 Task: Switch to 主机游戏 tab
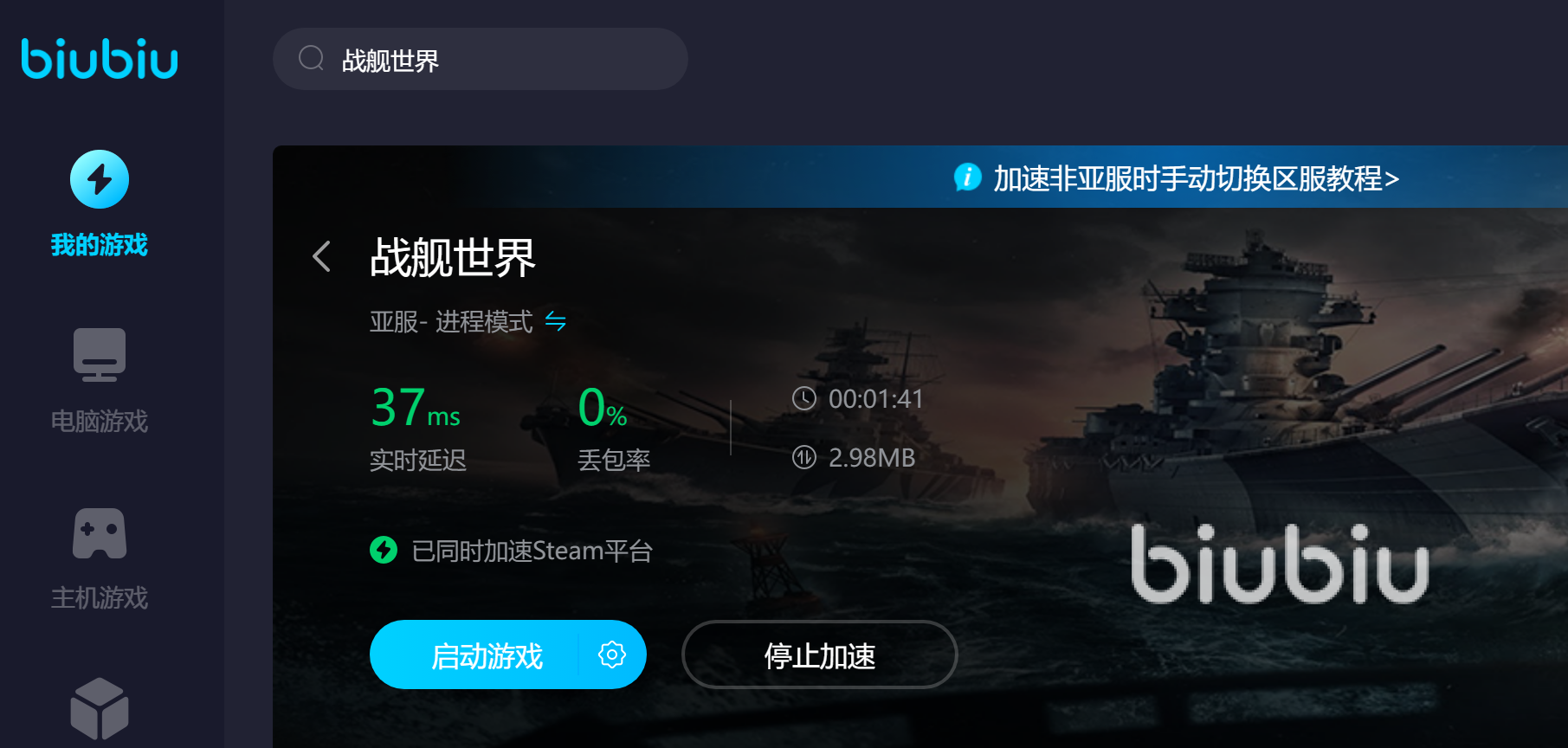(x=100, y=598)
